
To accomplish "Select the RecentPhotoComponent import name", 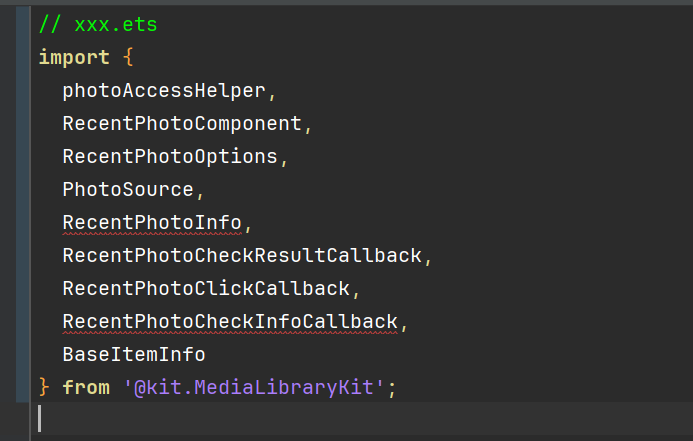I will (182, 124).
